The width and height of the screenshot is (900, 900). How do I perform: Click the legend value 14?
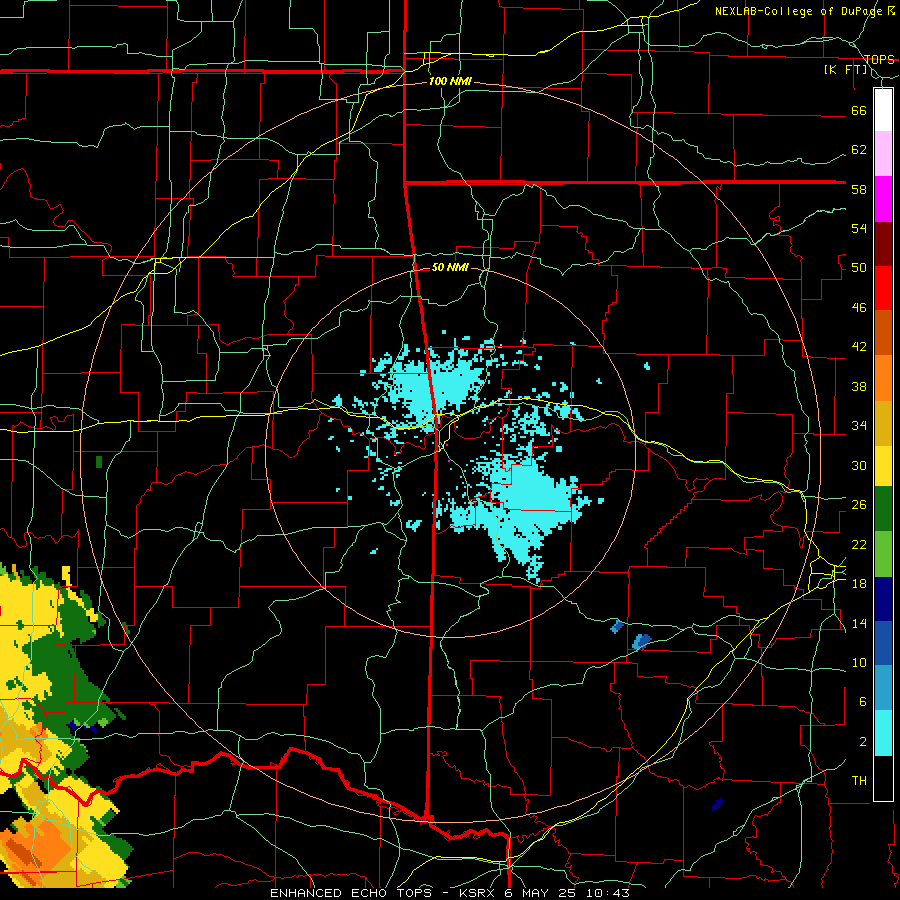pyautogui.click(x=859, y=623)
